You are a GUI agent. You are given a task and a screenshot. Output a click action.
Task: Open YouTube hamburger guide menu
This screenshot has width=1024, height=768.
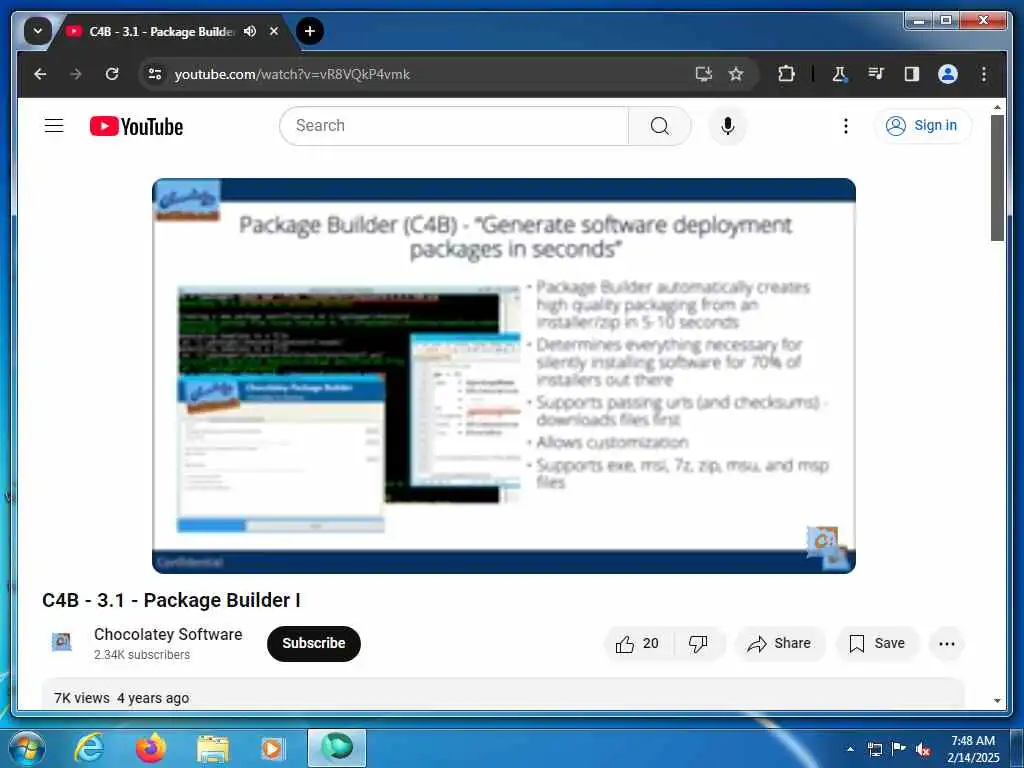[x=54, y=125]
